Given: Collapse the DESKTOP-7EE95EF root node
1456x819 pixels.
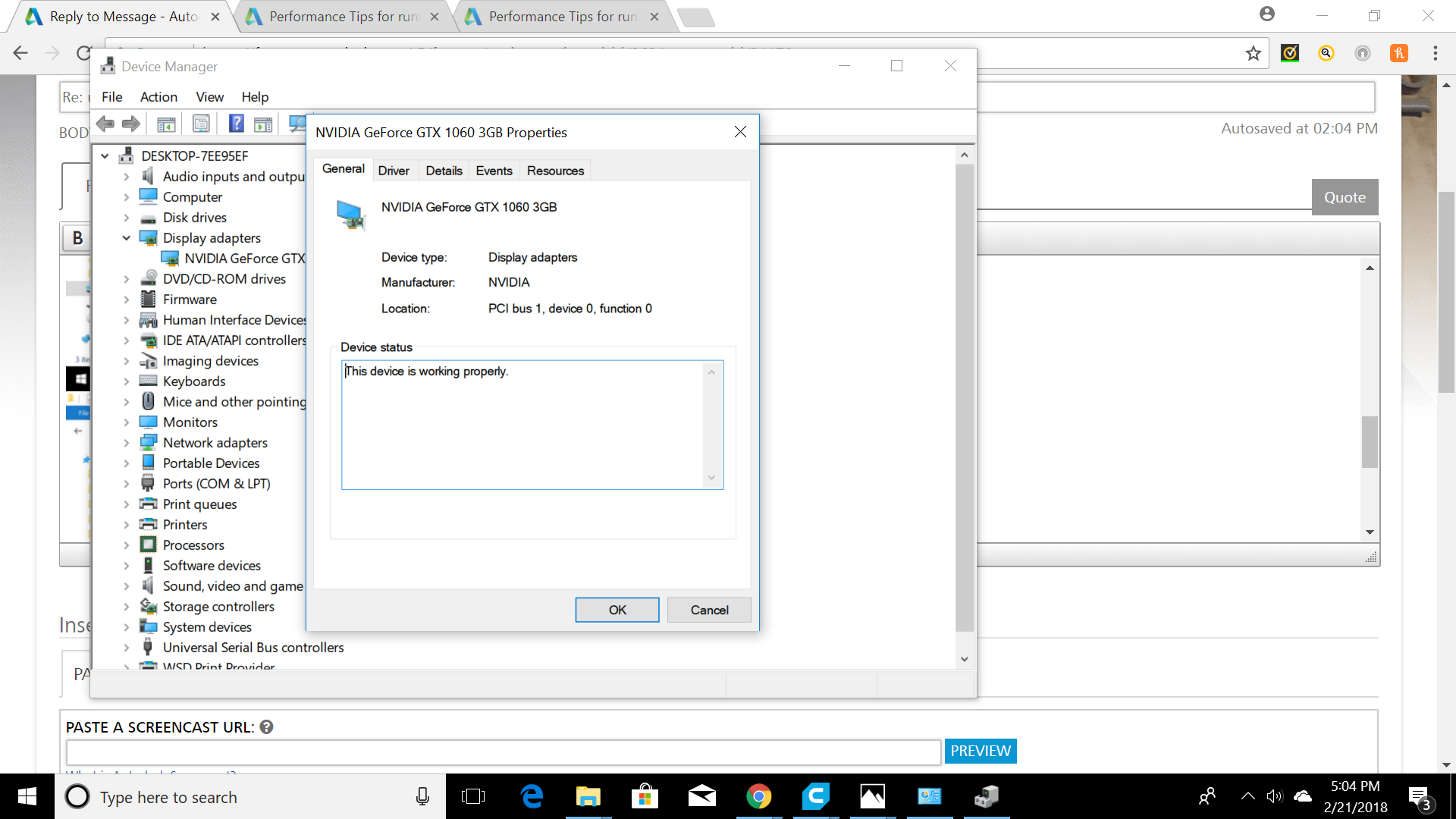Looking at the screenshot, I should click(x=105, y=156).
